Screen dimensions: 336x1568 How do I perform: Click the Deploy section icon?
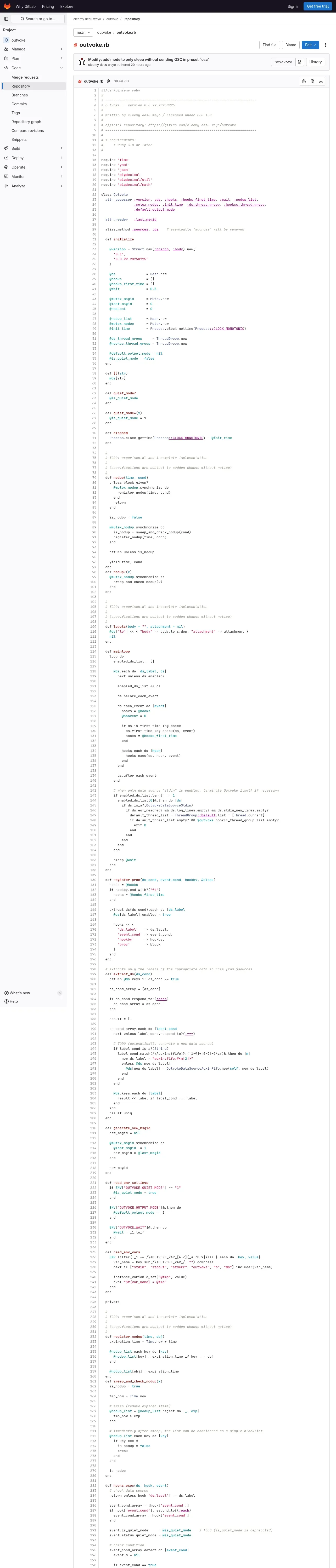pyautogui.click(x=6, y=158)
